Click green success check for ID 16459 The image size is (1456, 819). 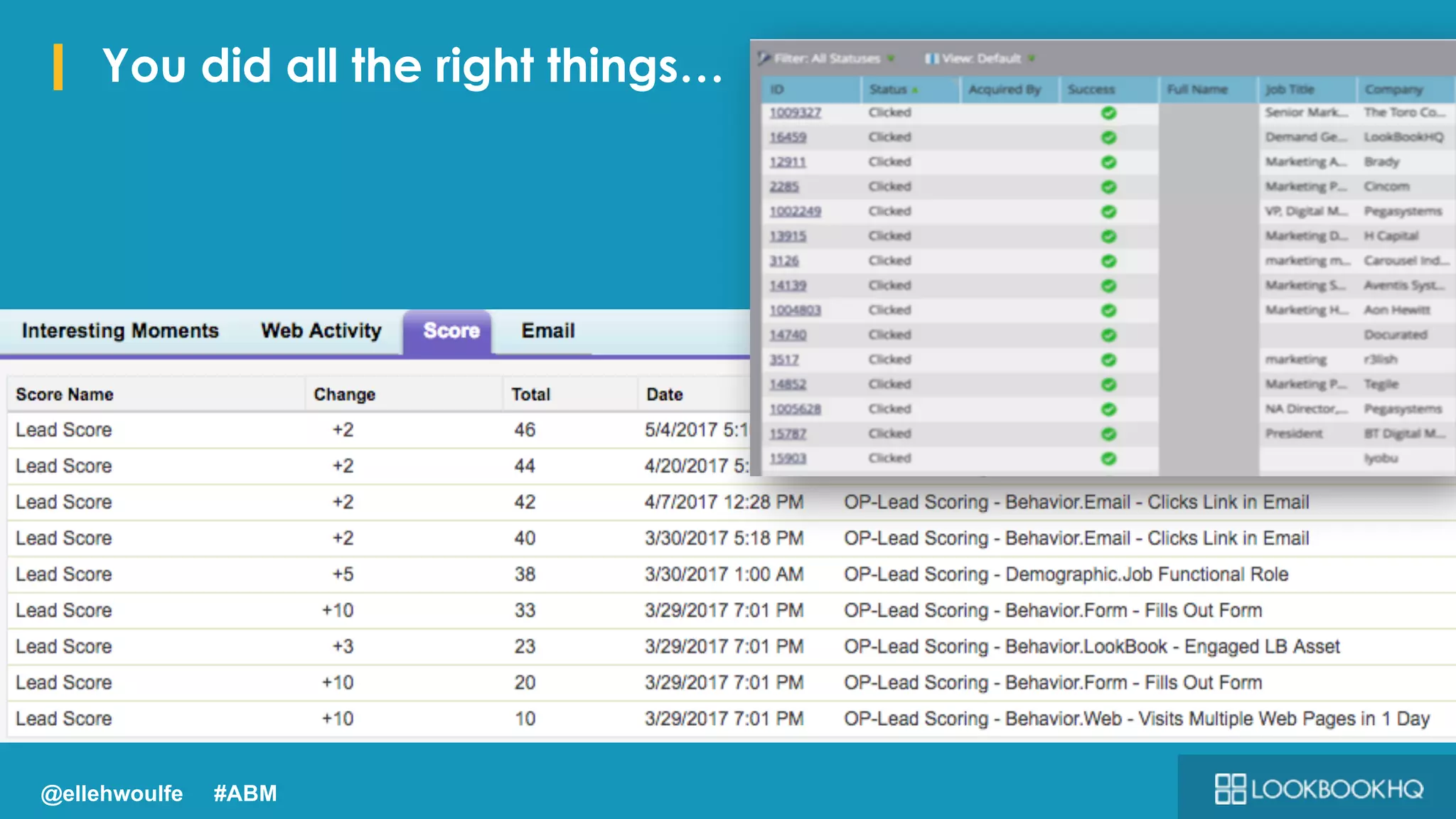[x=1108, y=138]
